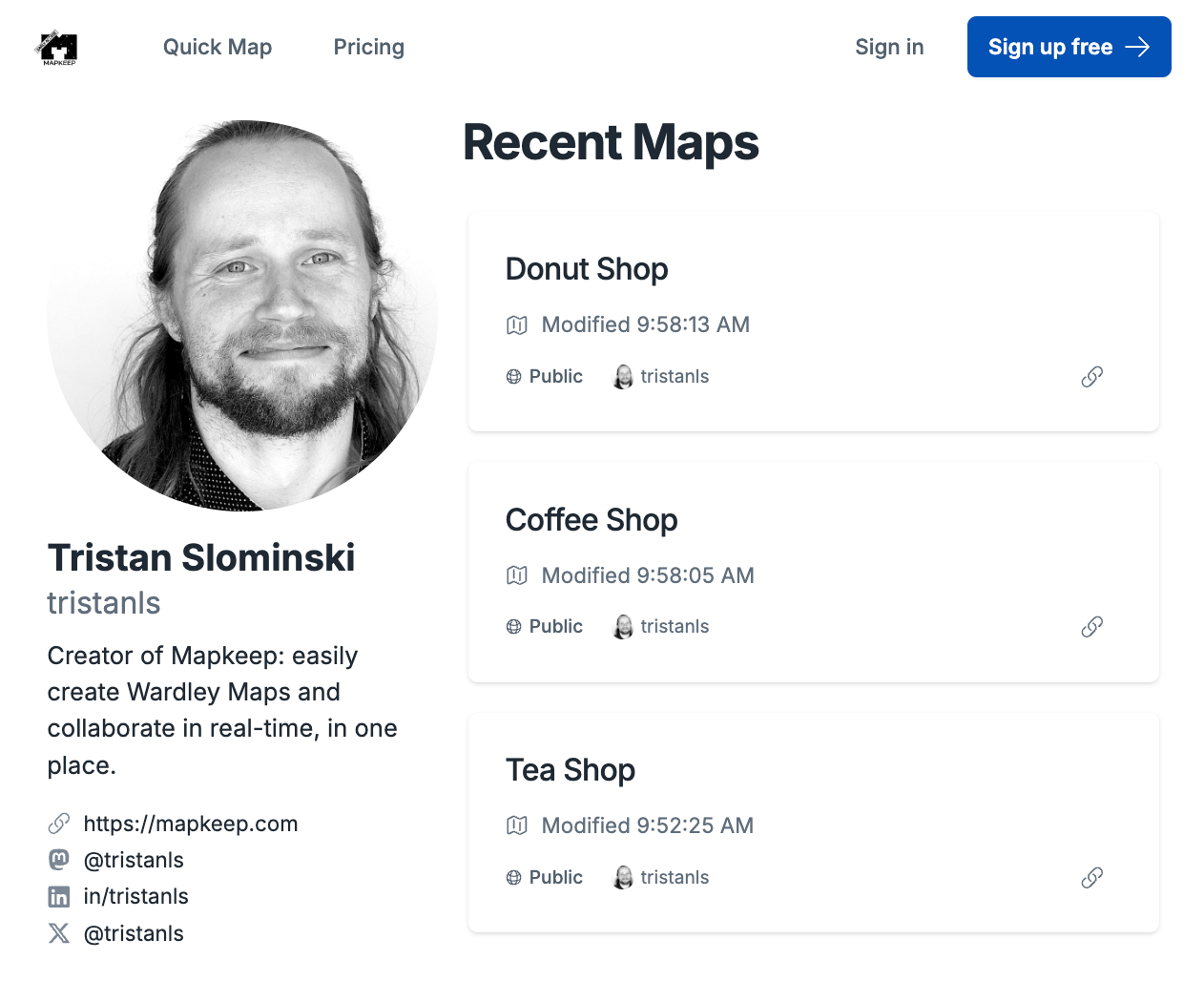The height and width of the screenshot is (1002, 1204).
Task: Open the Donut Shop map
Action: (587, 269)
